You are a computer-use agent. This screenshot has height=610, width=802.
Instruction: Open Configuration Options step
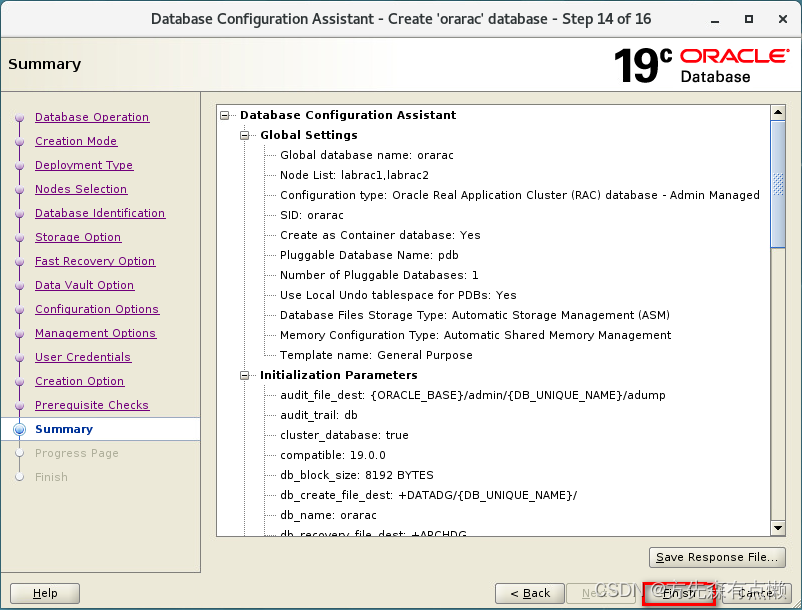97,309
